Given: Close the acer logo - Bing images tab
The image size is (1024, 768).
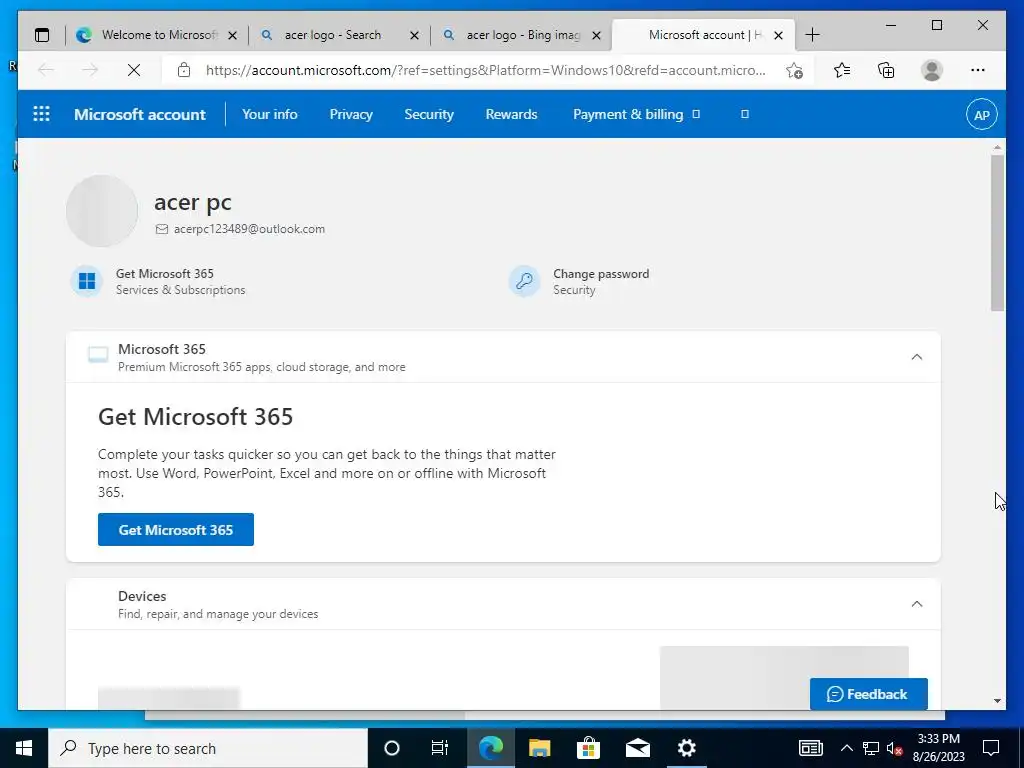Looking at the screenshot, I should coord(596,36).
